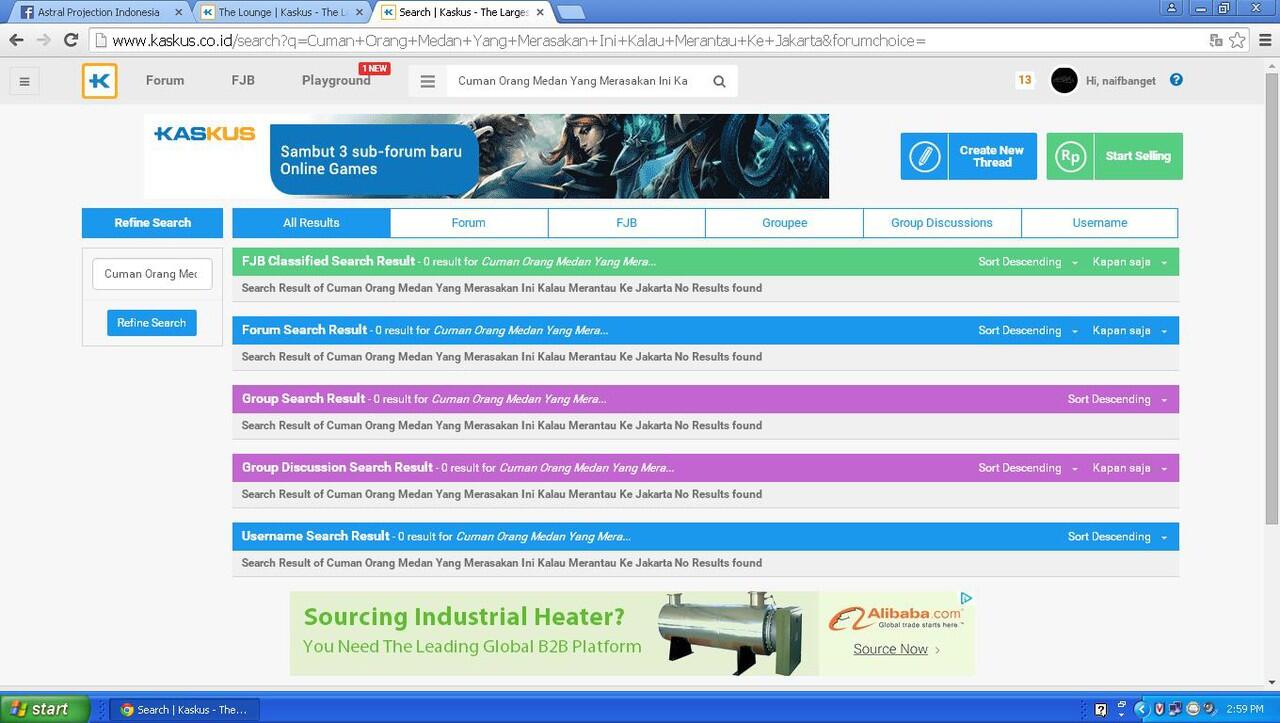Click the browser forward arrow
1280x723 pixels.
point(43,40)
